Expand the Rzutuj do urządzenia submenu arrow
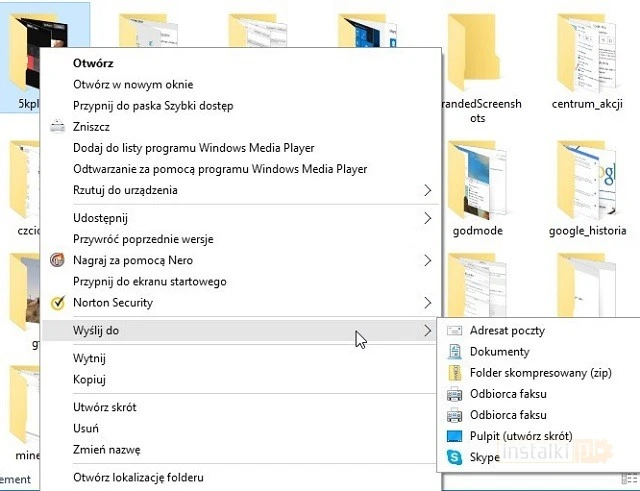 [x=428, y=190]
